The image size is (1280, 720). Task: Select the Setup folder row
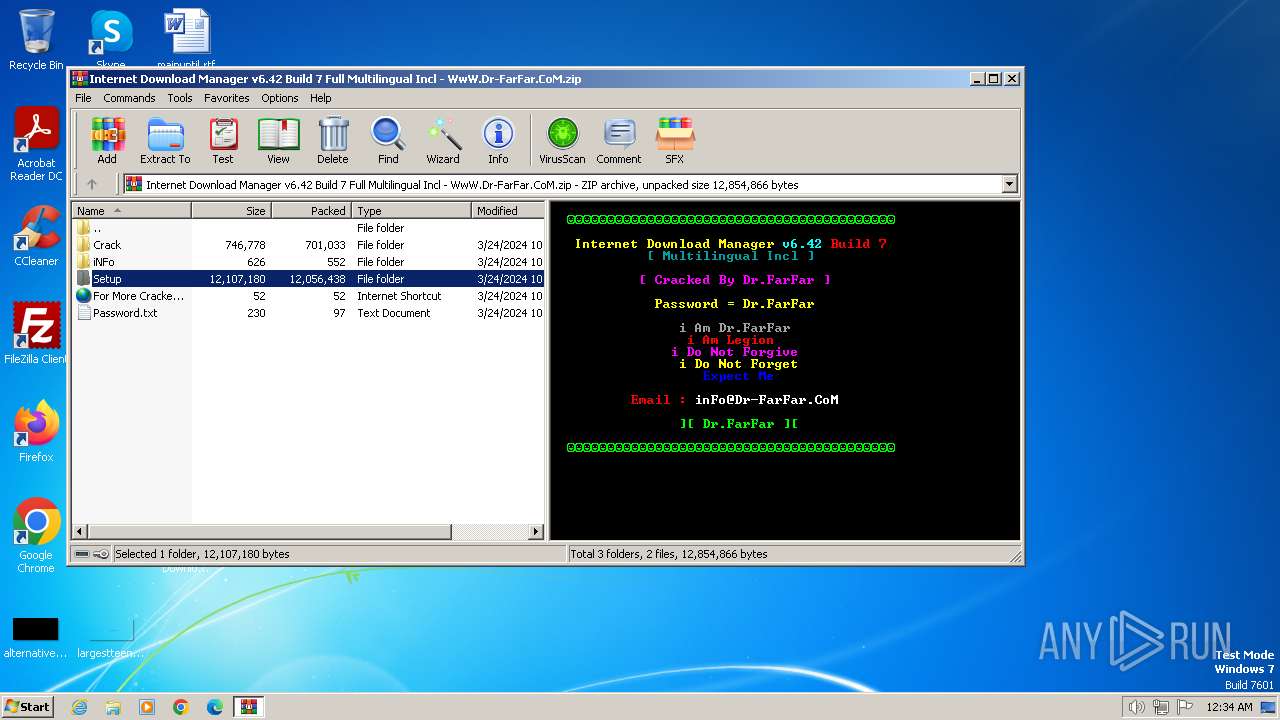coord(308,279)
